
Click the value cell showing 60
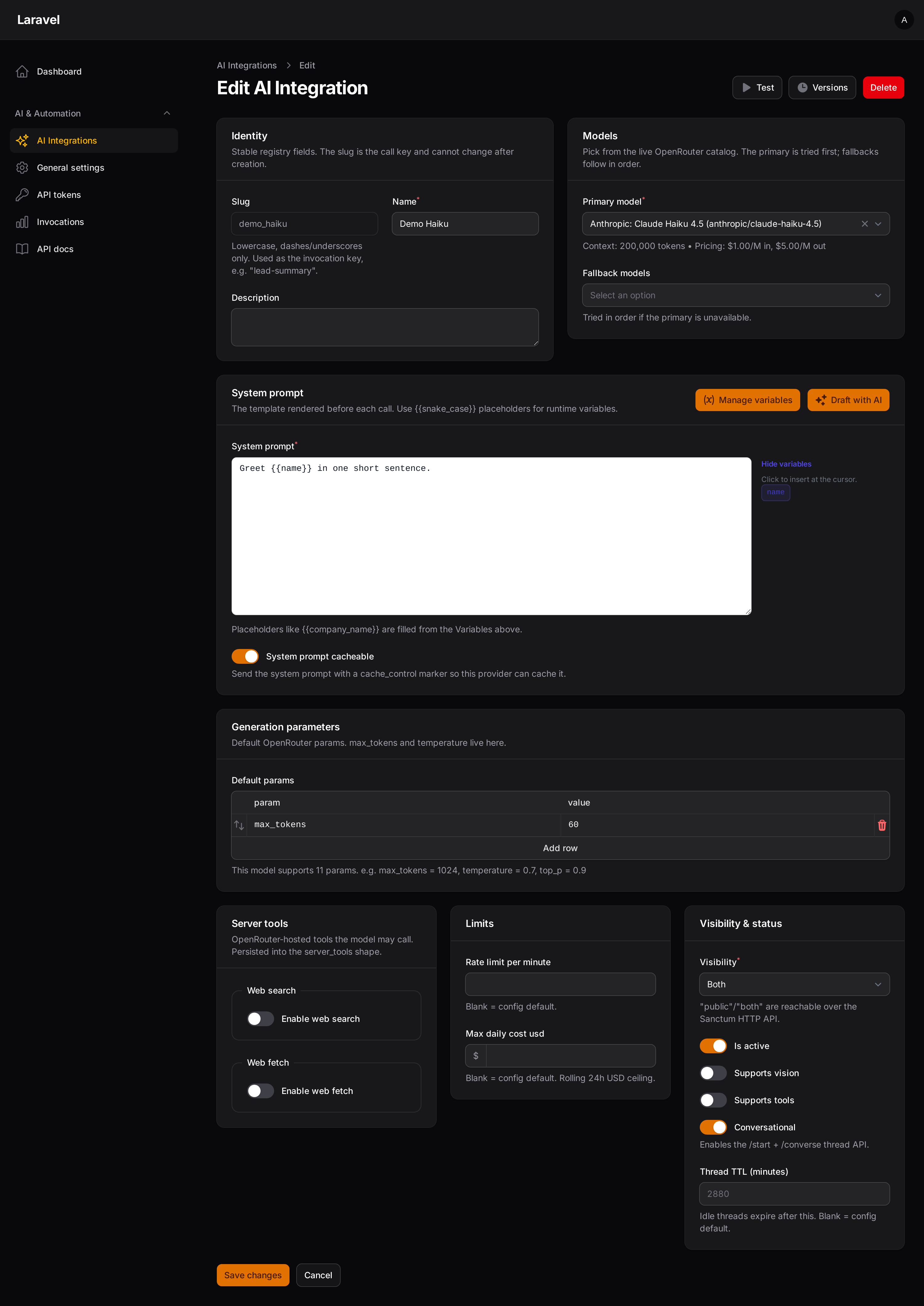pos(717,825)
